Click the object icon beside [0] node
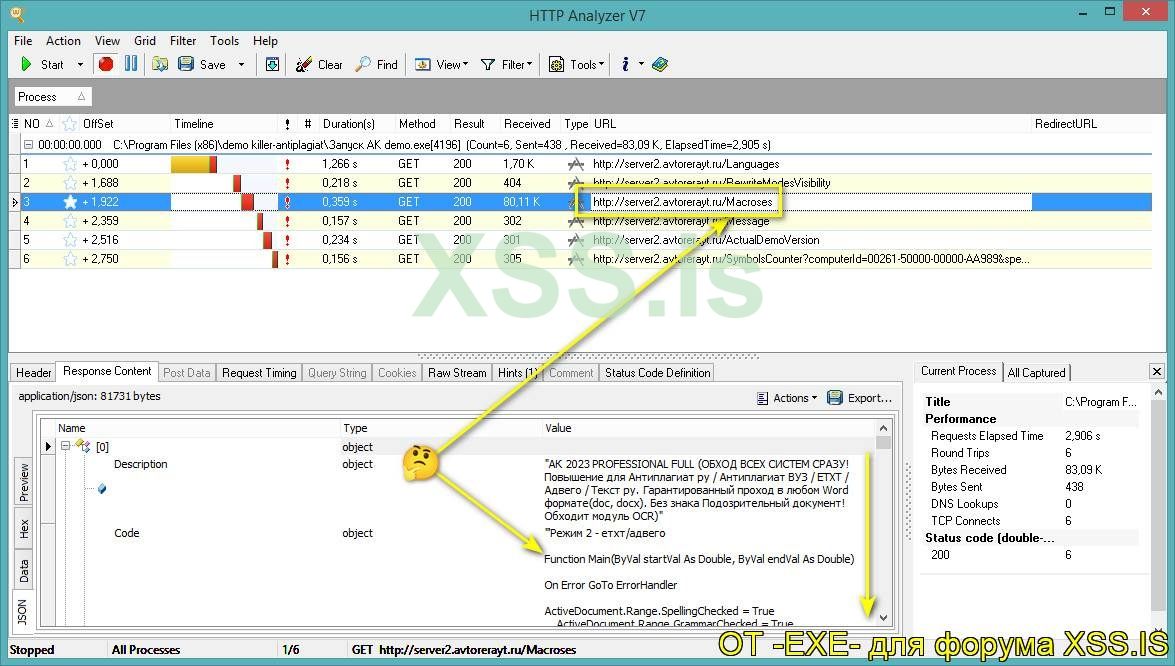The image size is (1175, 666). (82, 446)
